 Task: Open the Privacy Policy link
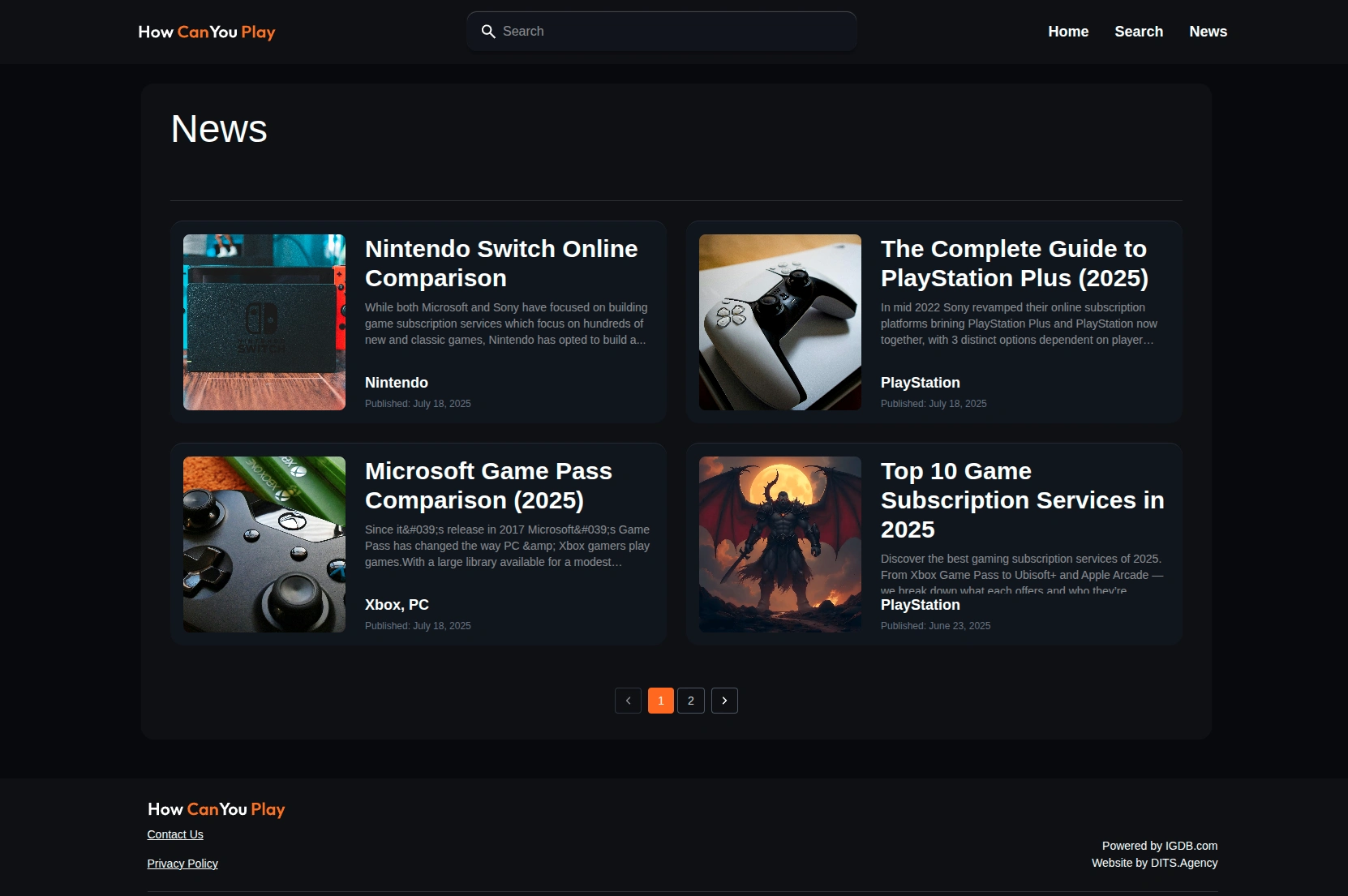click(182, 864)
